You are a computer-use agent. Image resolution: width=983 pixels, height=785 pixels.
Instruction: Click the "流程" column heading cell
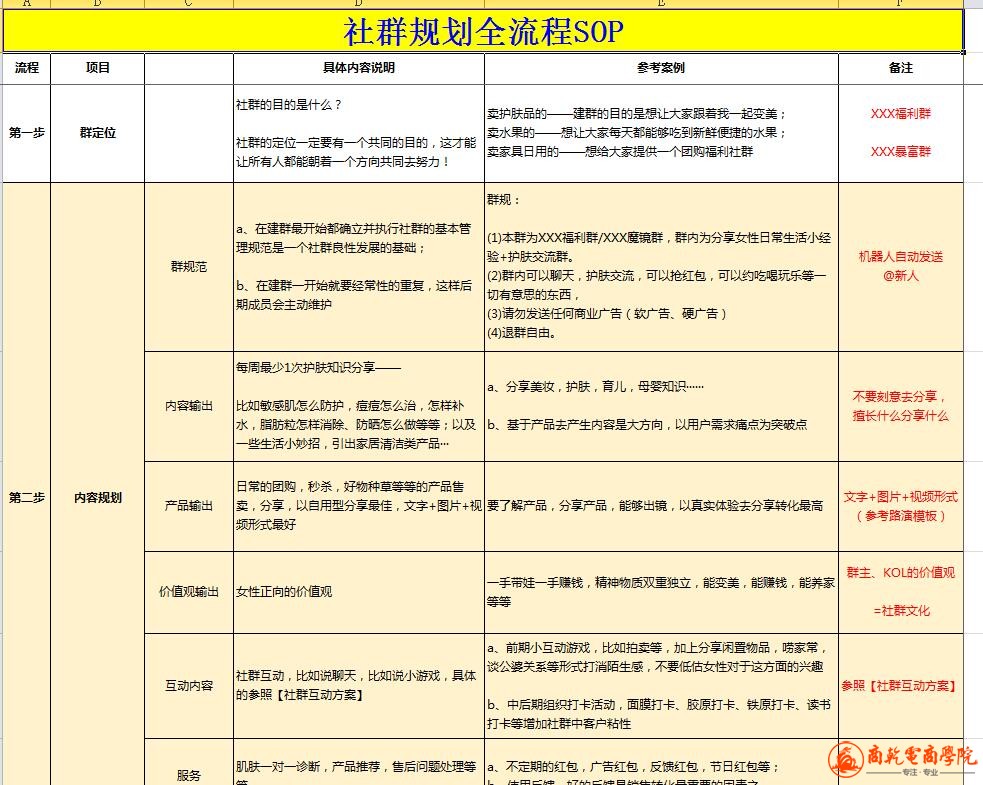[x=27, y=68]
